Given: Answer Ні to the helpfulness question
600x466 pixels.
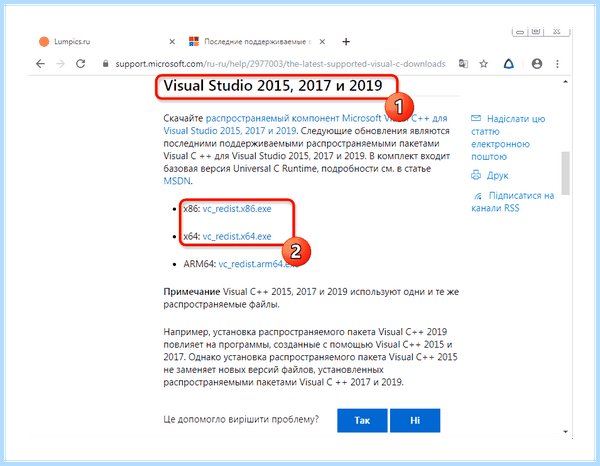Looking at the screenshot, I should point(415,420).
